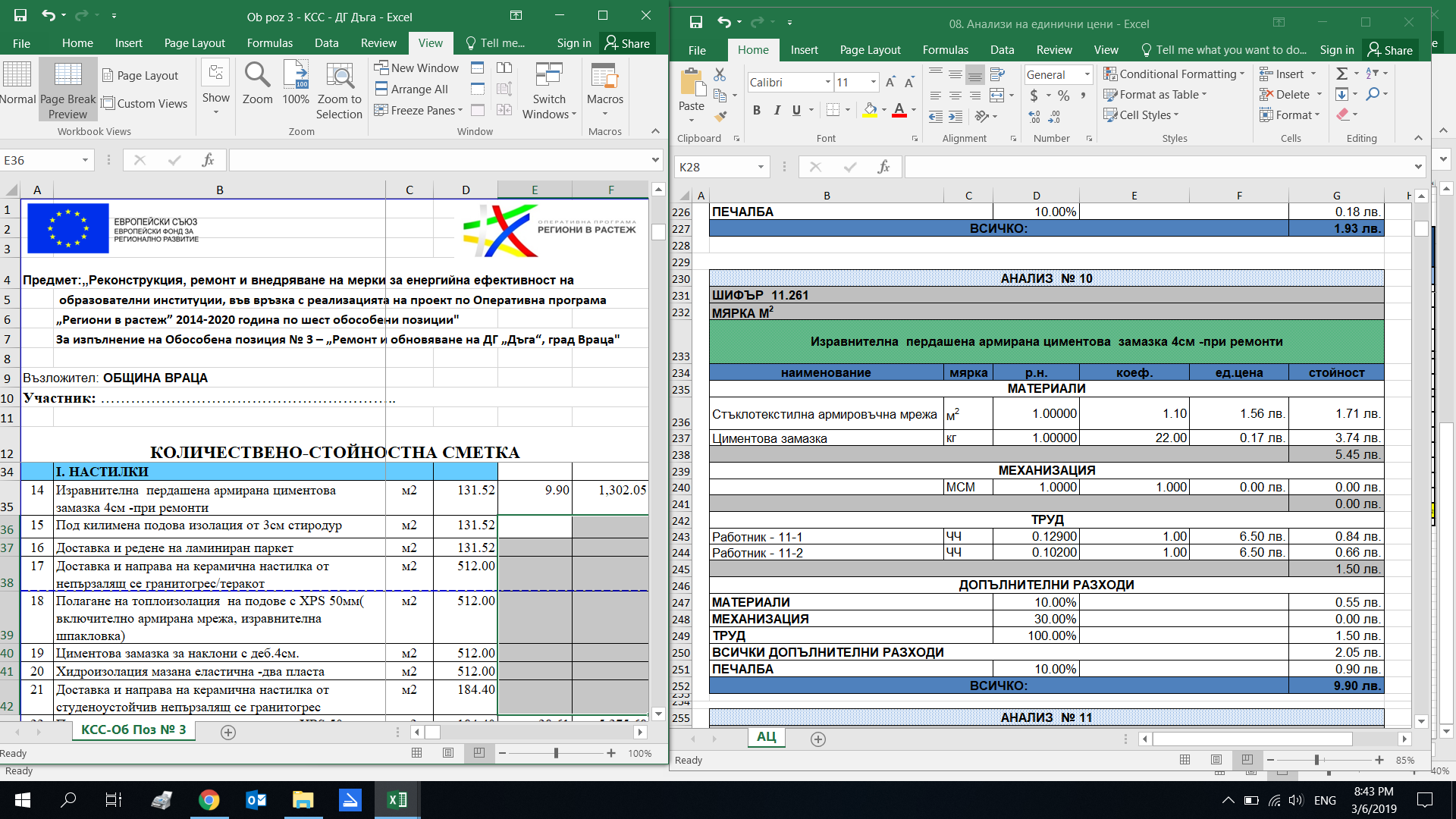Toggle Wrap Text alignment button

(997, 74)
